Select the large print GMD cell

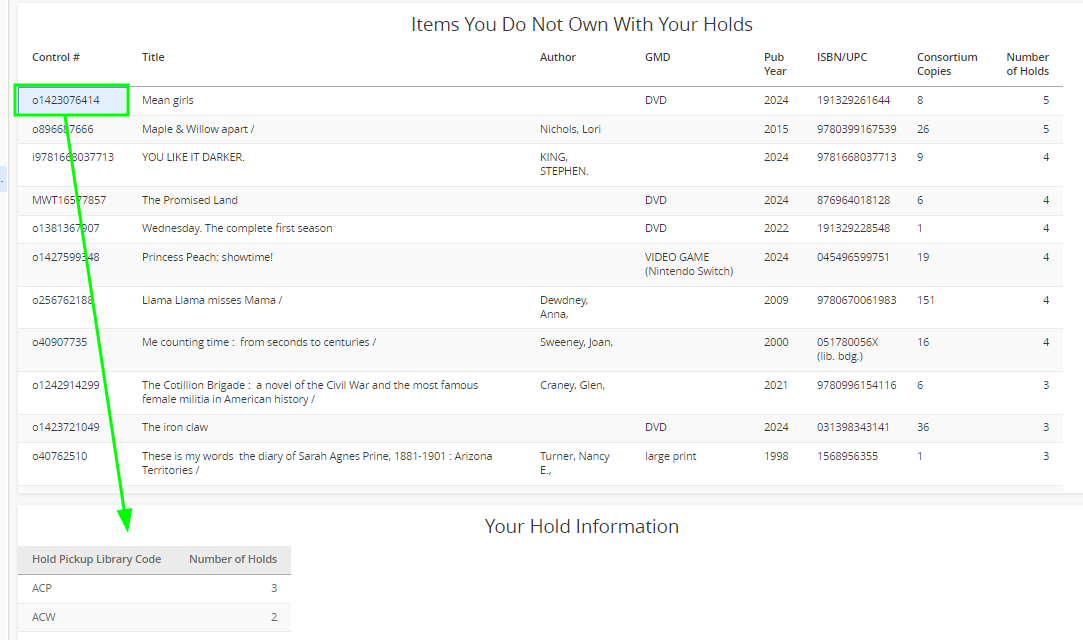tap(671, 456)
